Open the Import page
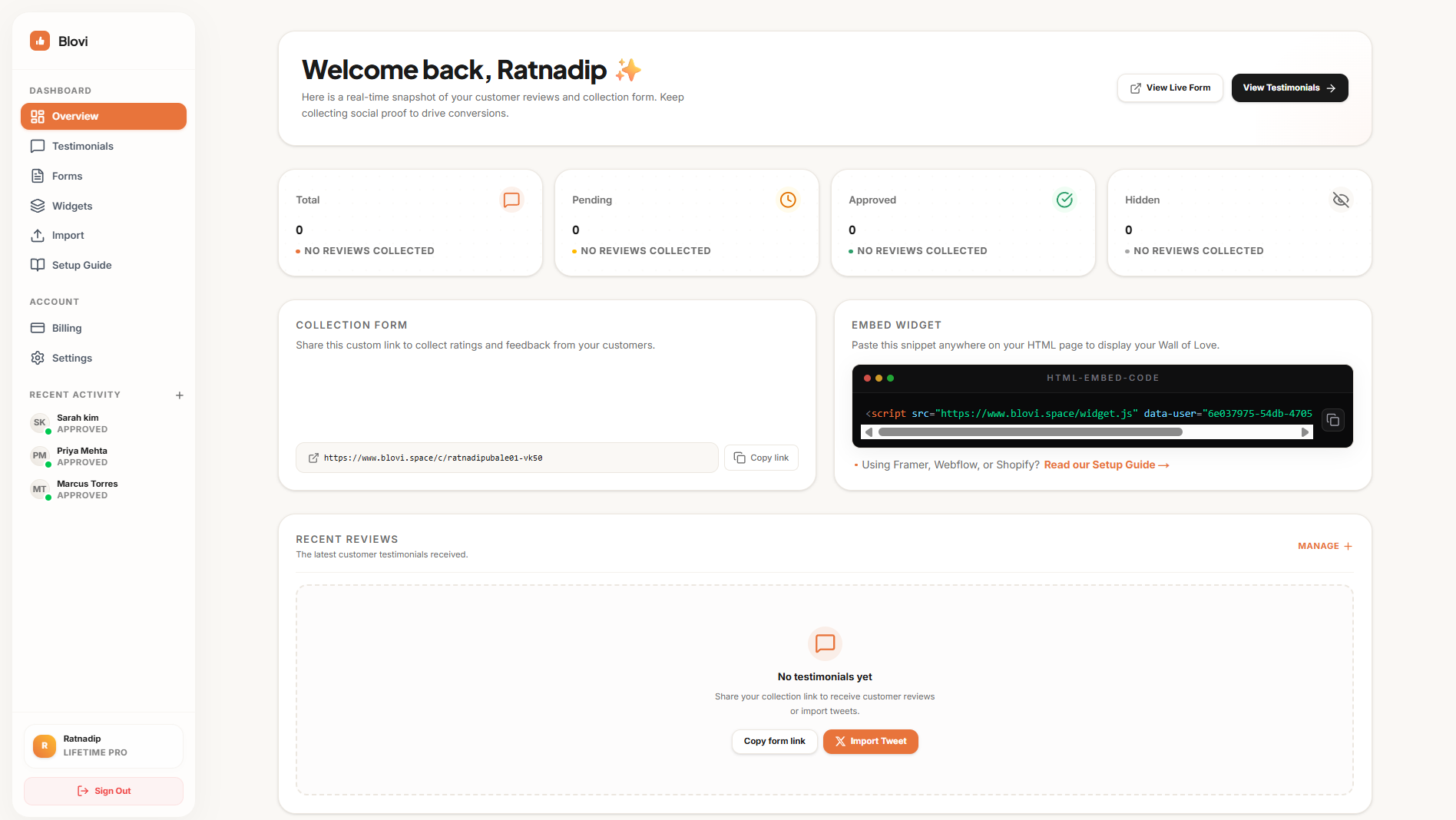 click(104, 235)
